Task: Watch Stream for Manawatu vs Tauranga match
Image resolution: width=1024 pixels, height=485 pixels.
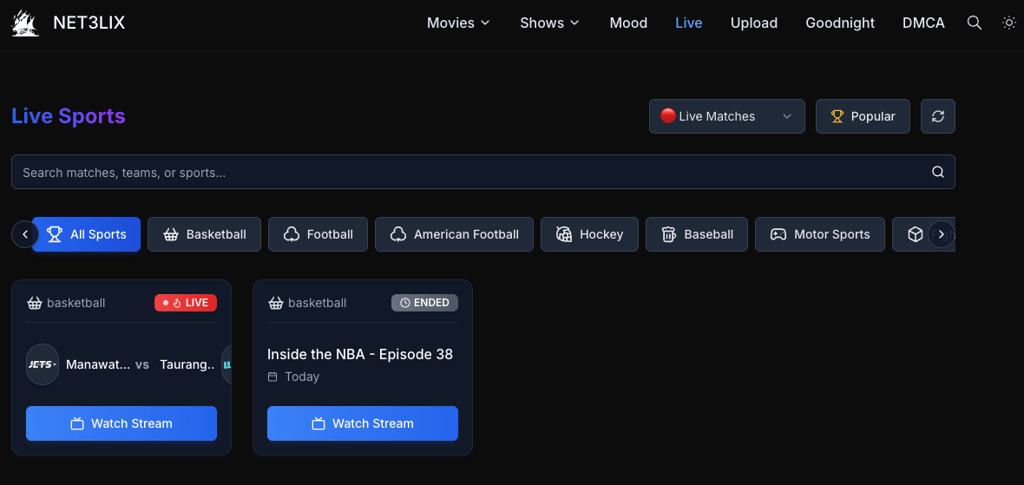Action: click(121, 423)
